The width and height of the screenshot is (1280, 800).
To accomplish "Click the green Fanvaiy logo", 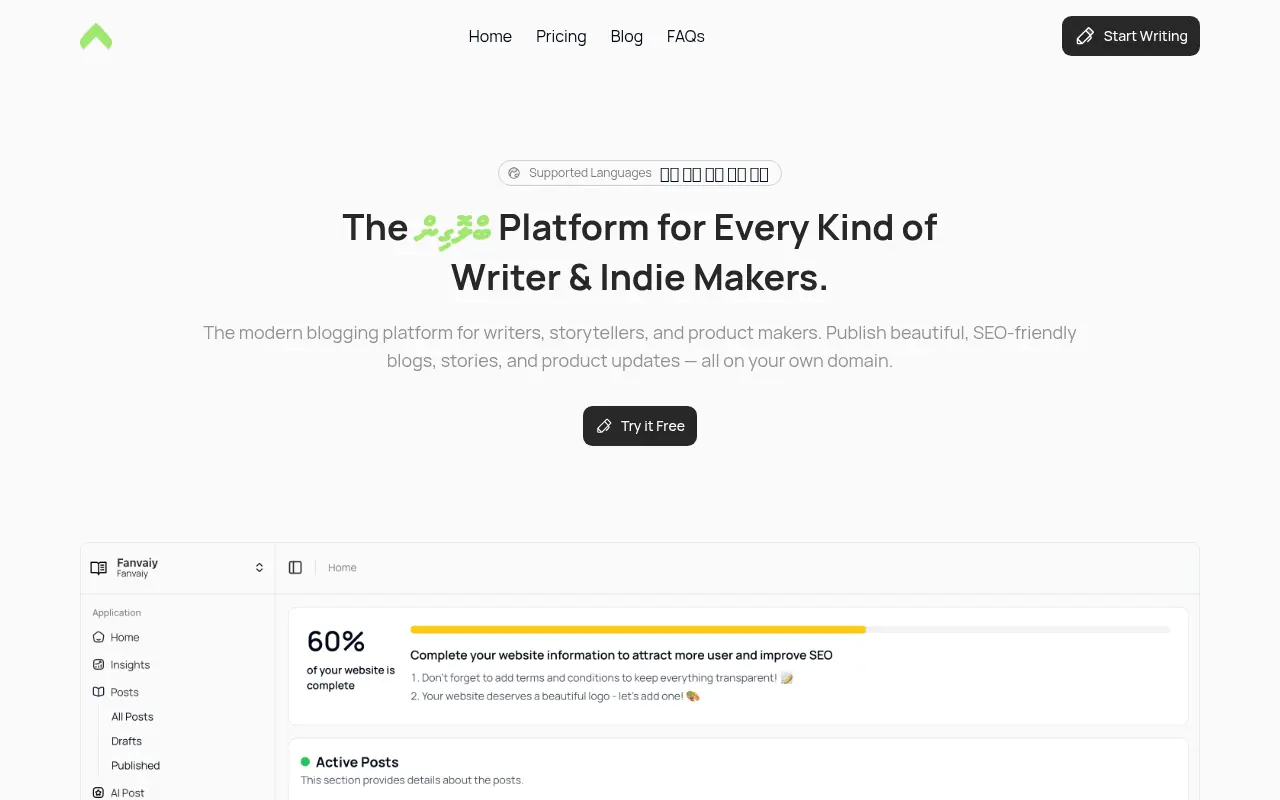I will click(x=96, y=37).
